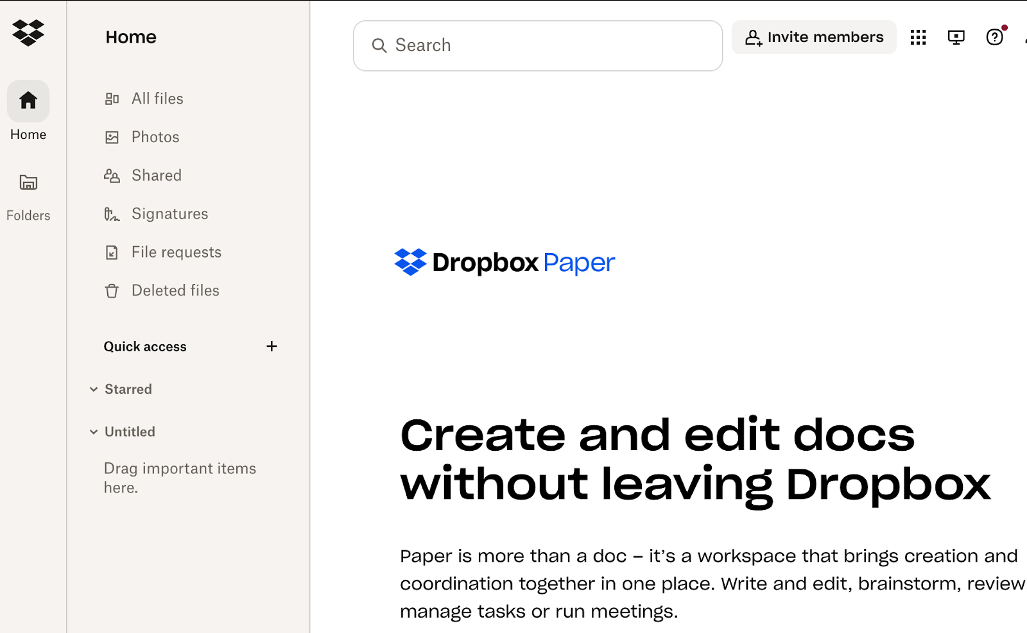View Deleted files
Viewport: 1027px width, 633px height.
[x=176, y=291]
